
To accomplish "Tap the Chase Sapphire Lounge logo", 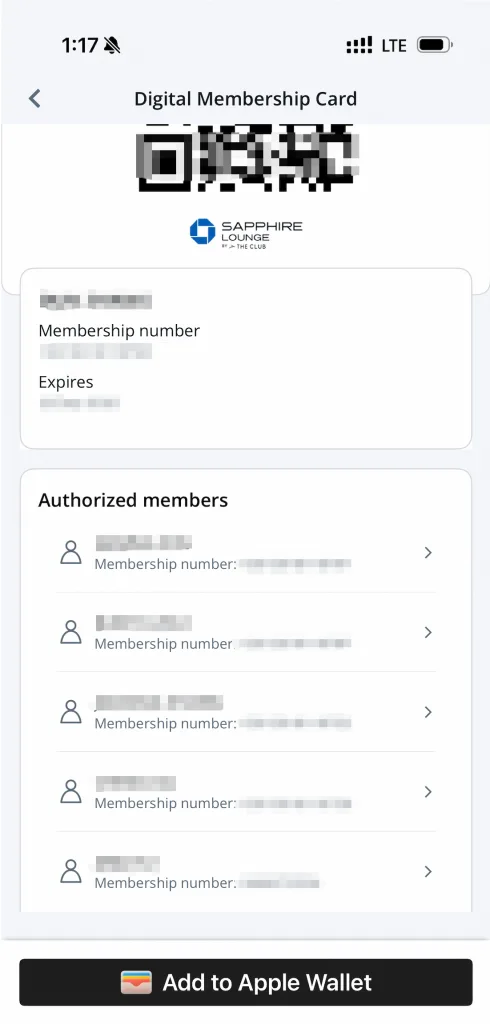I will (x=246, y=233).
